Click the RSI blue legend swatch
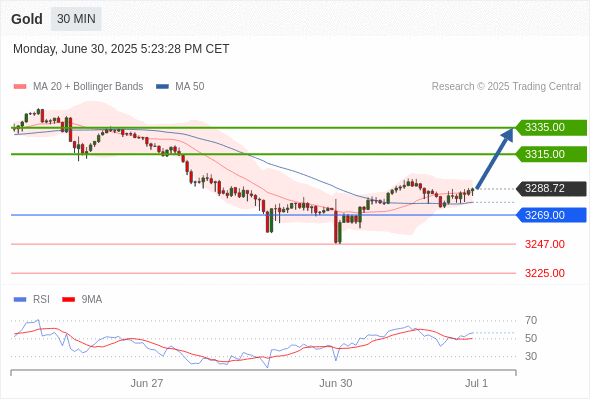590x400 pixels. (x=20, y=300)
